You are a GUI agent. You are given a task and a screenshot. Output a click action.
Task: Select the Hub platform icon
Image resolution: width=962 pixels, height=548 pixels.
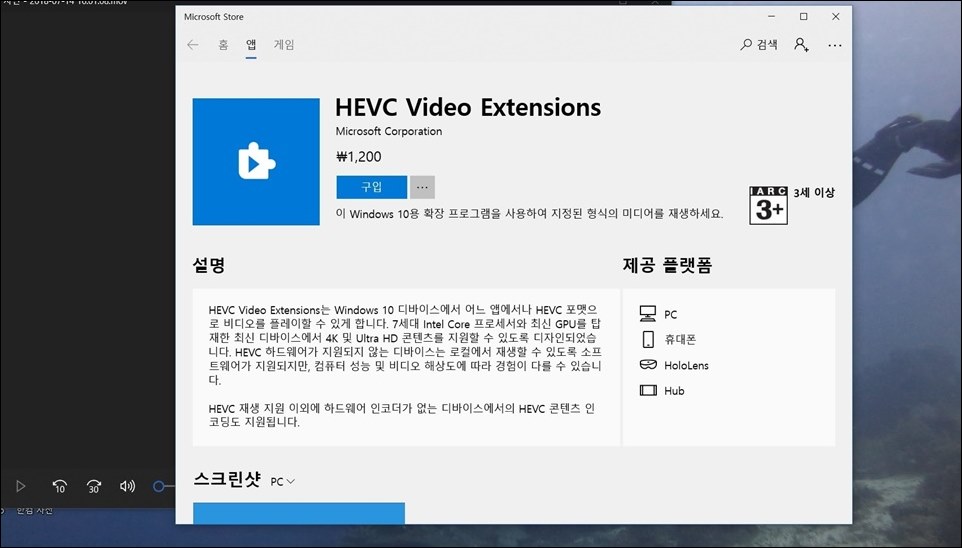(x=648, y=390)
